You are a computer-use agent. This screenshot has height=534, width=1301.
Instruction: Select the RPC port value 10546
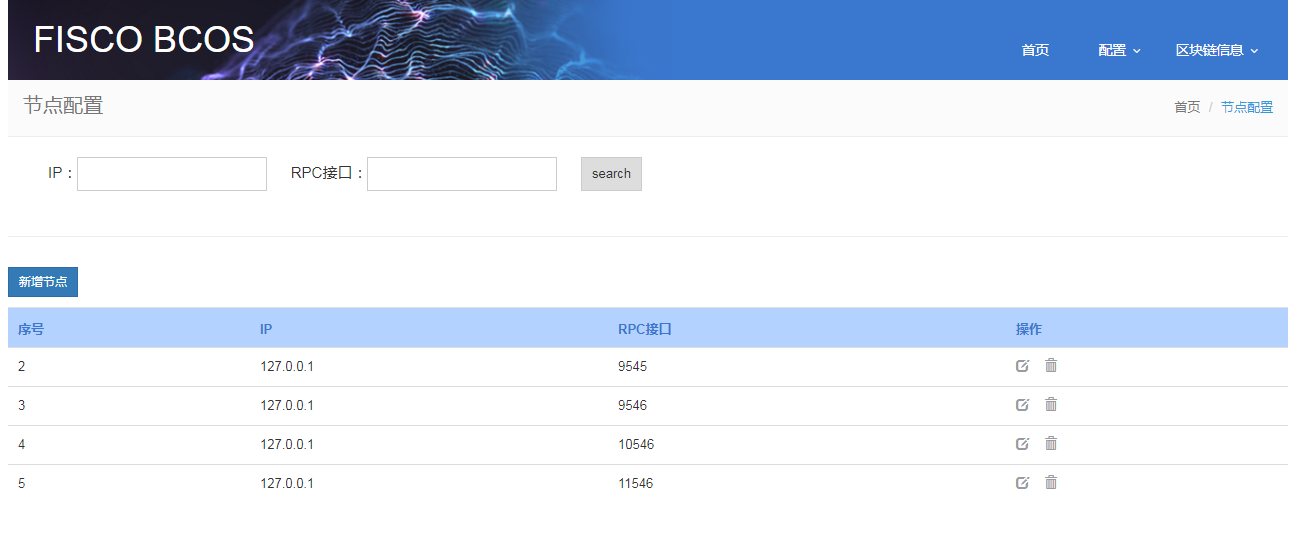click(x=636, y=445)
